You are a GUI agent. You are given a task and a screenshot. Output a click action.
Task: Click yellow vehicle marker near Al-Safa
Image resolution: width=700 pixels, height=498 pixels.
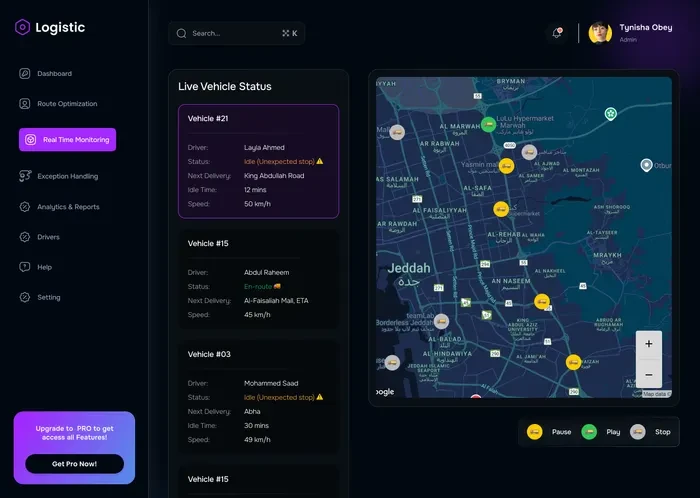[501, 209]
